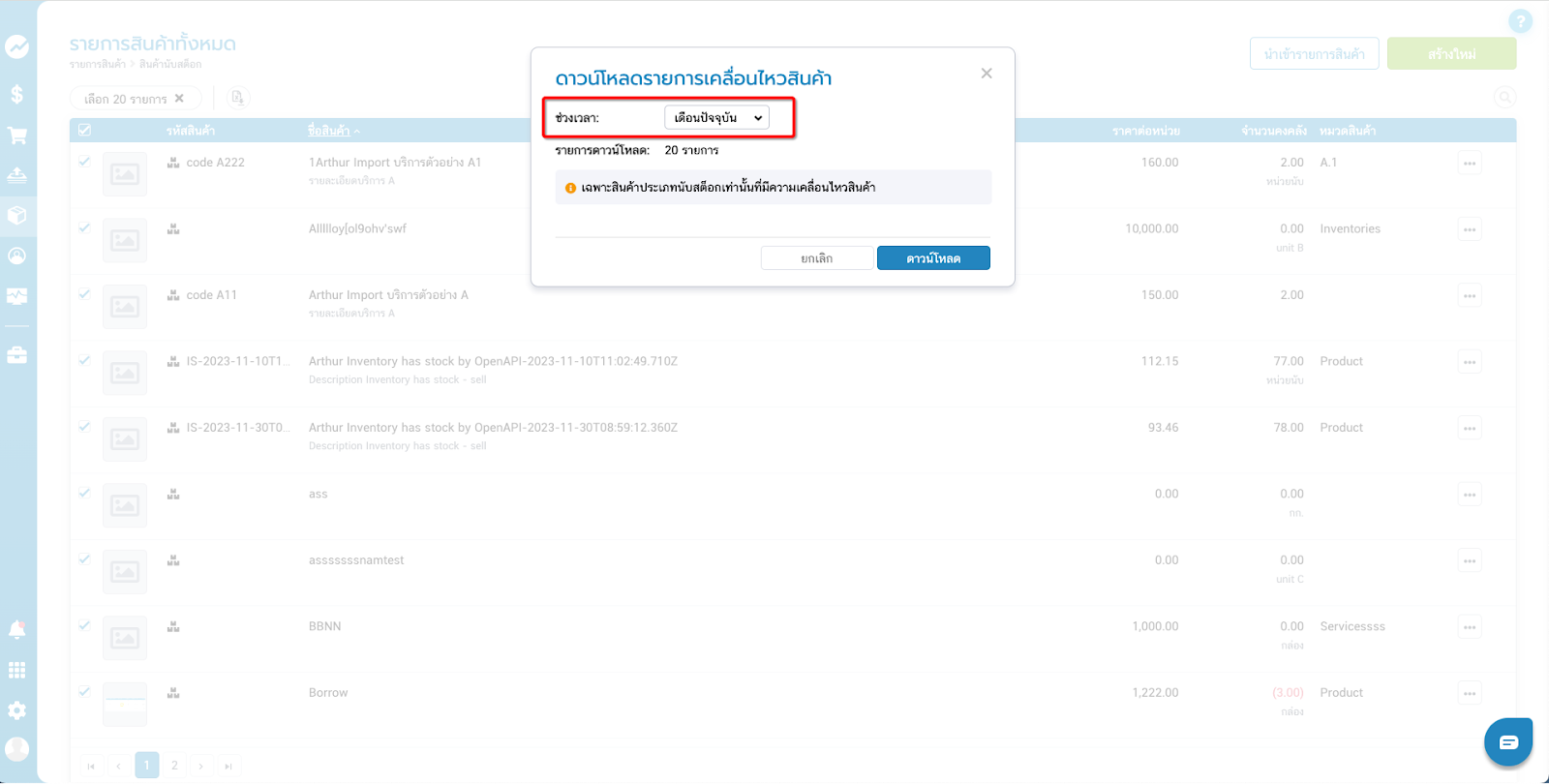Open the apps grid icon

pyautogui.click(x=17, y=670)
